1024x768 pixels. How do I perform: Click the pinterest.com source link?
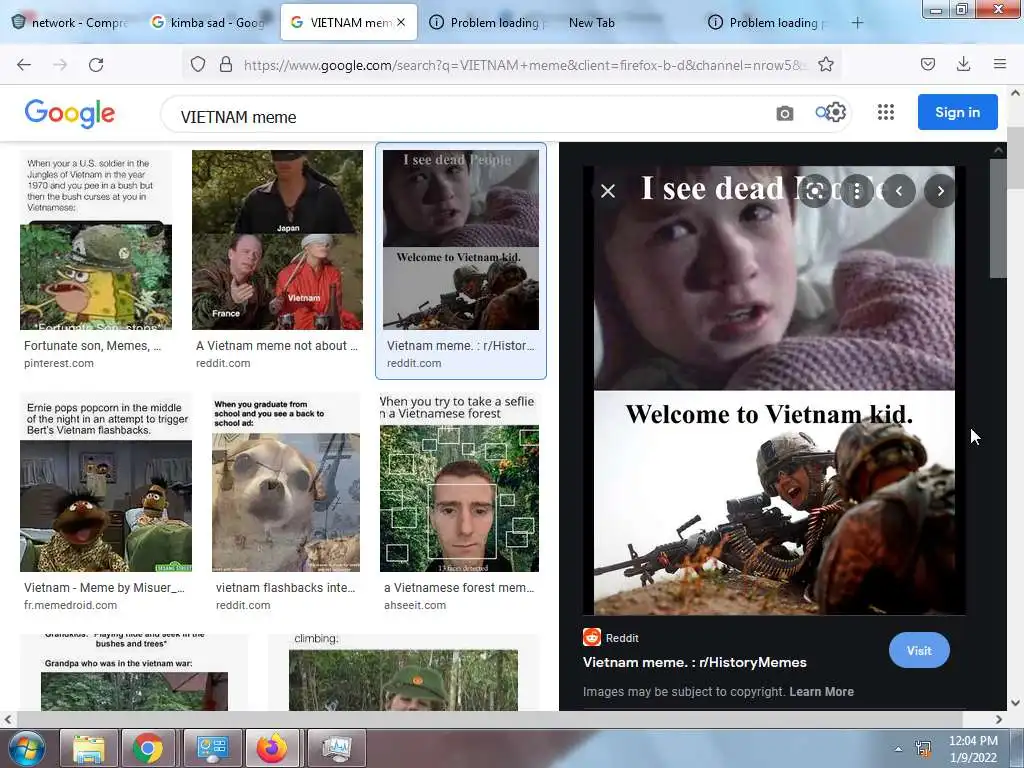click(59, 363)
